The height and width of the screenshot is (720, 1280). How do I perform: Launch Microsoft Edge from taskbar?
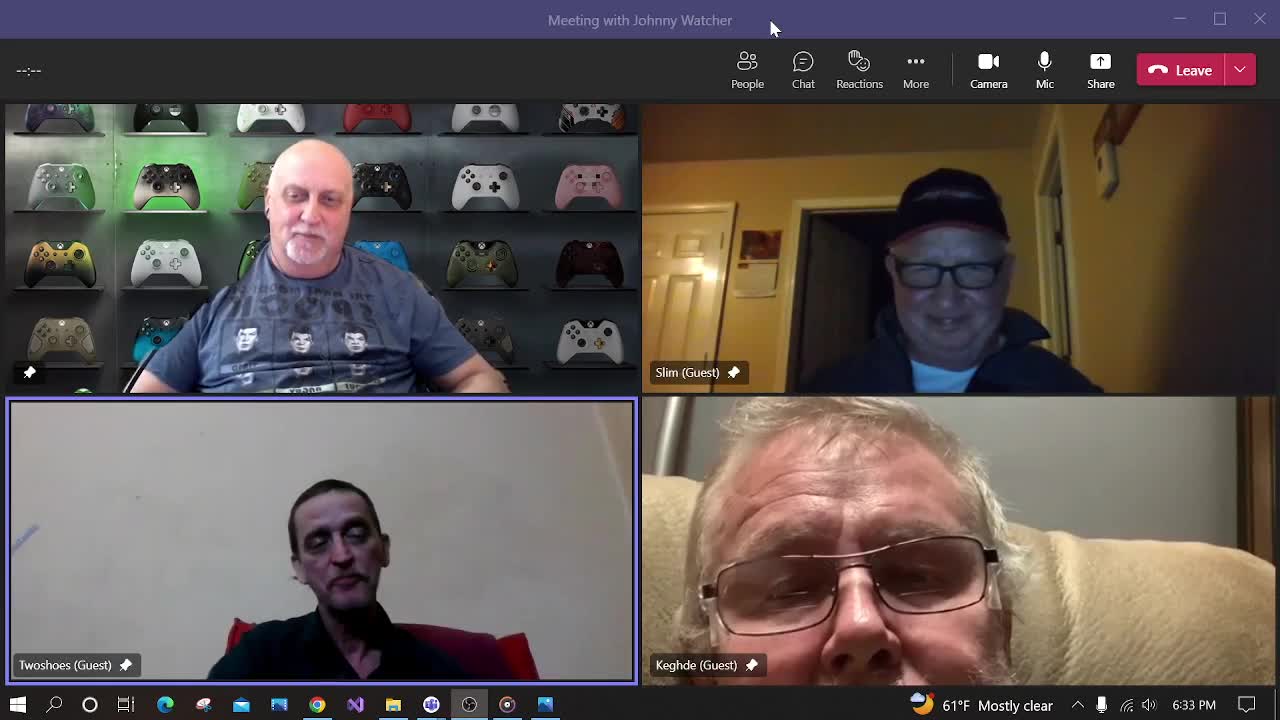click(x=165, y=705)
